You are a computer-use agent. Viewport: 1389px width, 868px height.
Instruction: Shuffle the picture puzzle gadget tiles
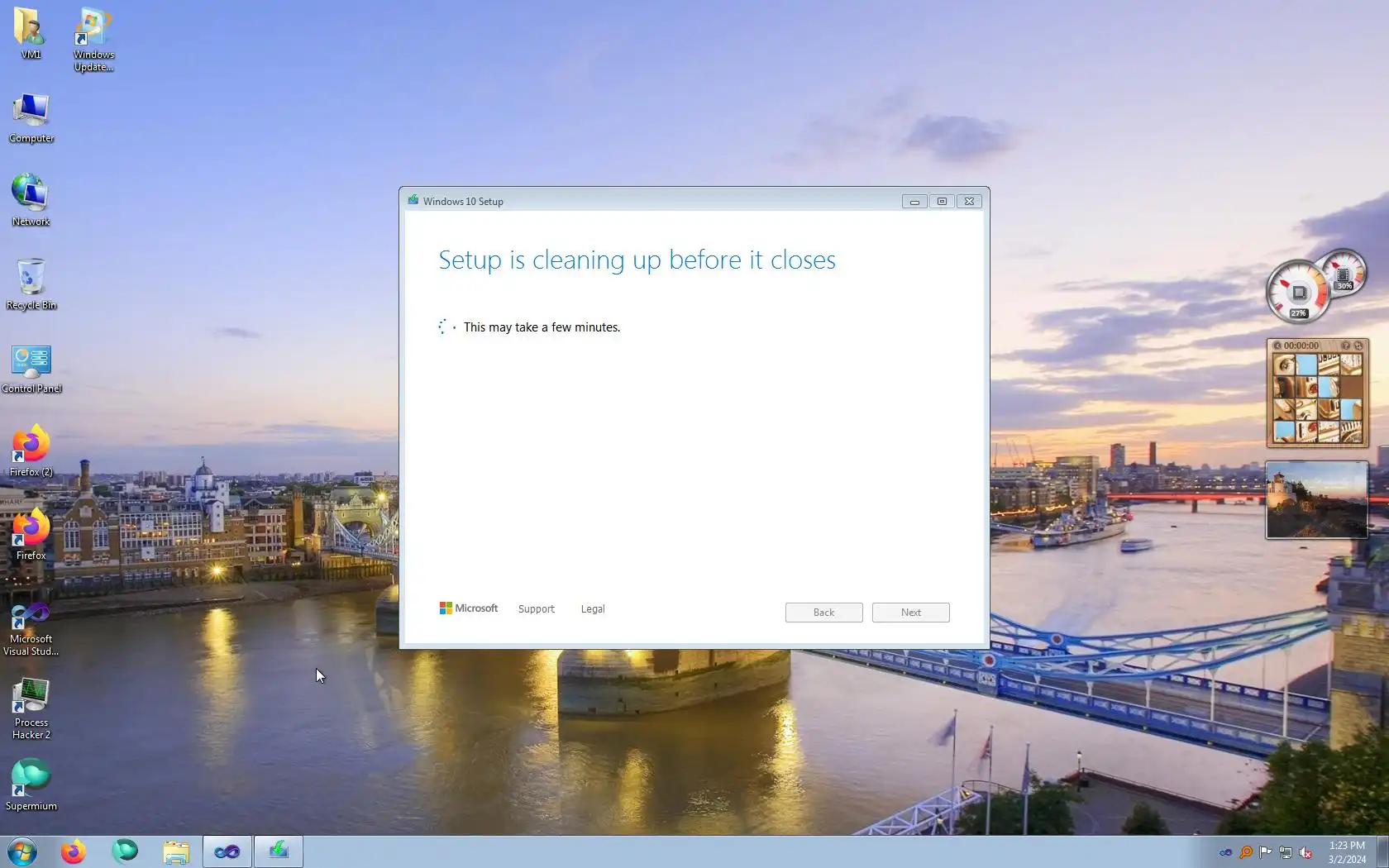[x=1358, y=346]
